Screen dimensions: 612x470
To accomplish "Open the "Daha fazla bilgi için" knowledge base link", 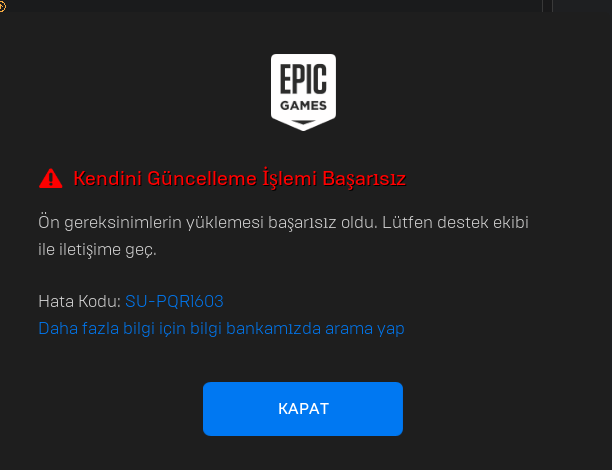I will point(221,329).
